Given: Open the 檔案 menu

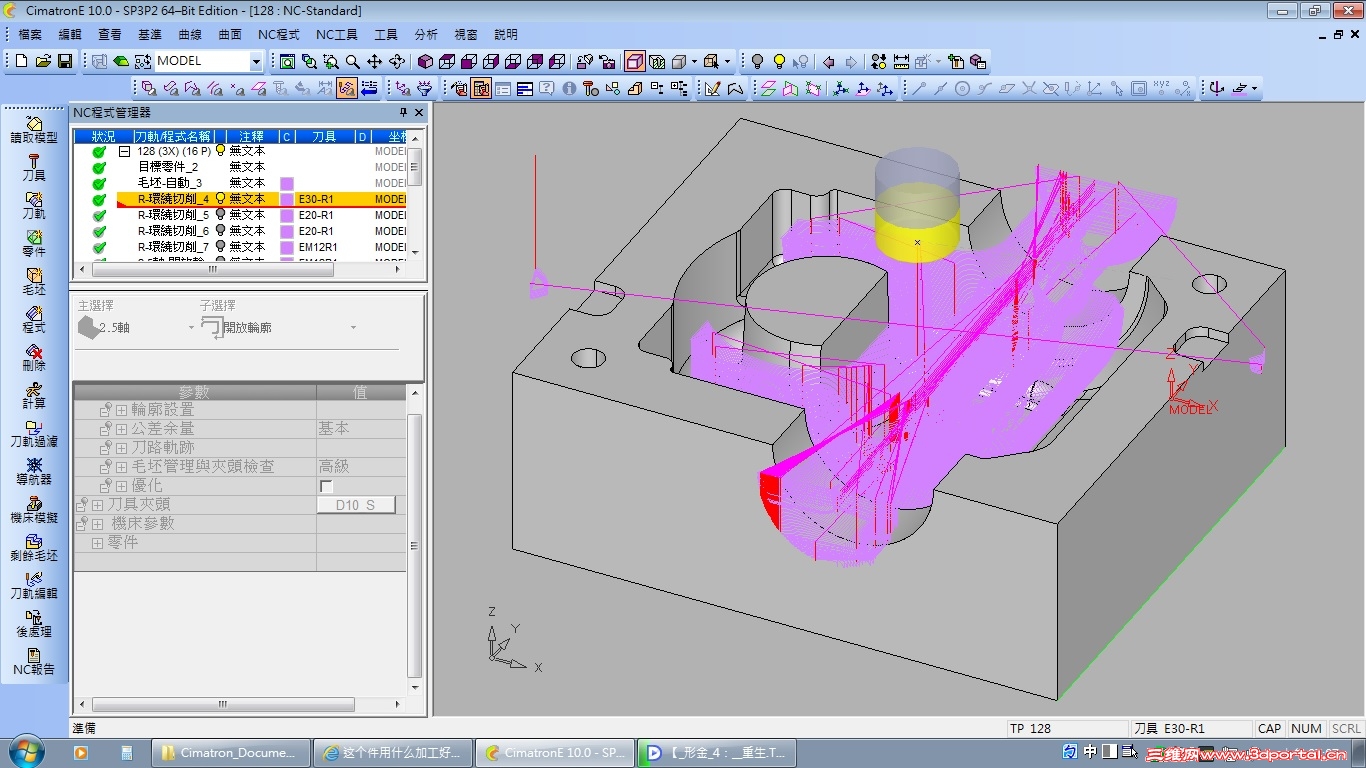Looking at the screenshot, I should pyautogui.click(x=30, y=34).
